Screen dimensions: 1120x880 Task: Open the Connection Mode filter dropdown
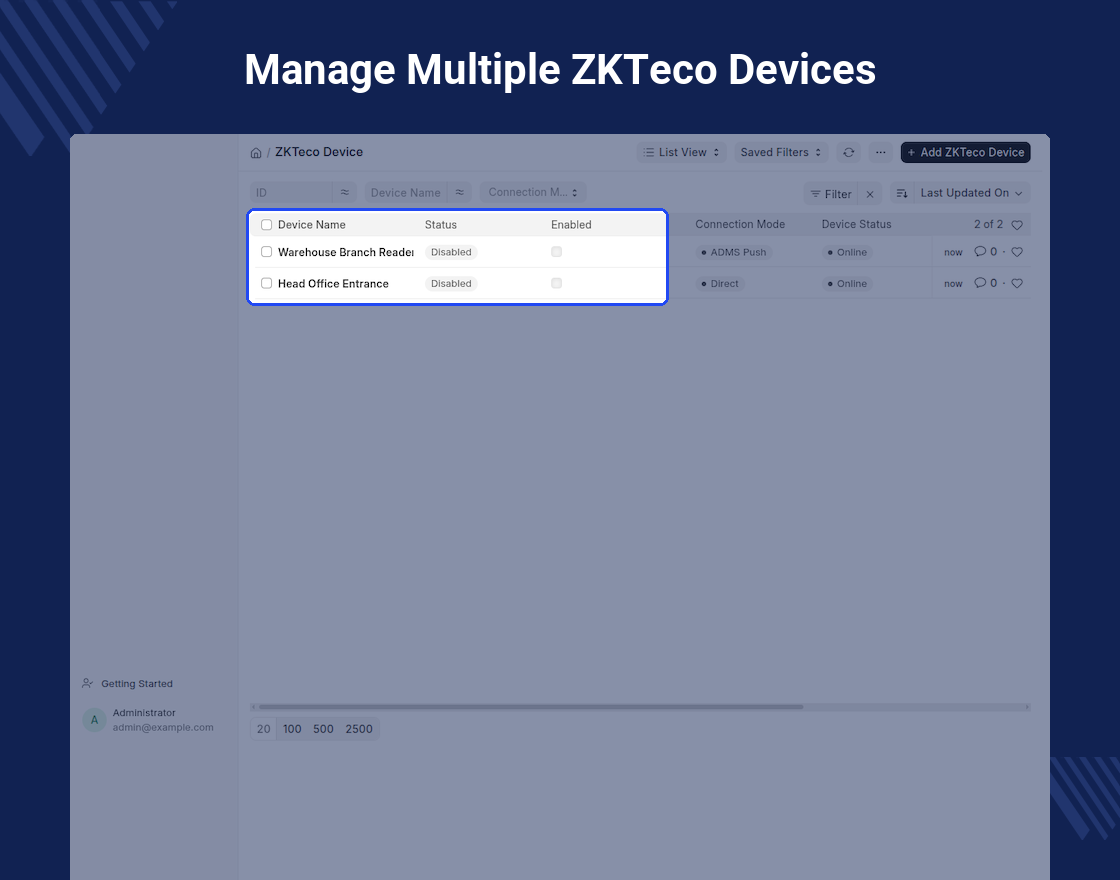click(533, 192)
